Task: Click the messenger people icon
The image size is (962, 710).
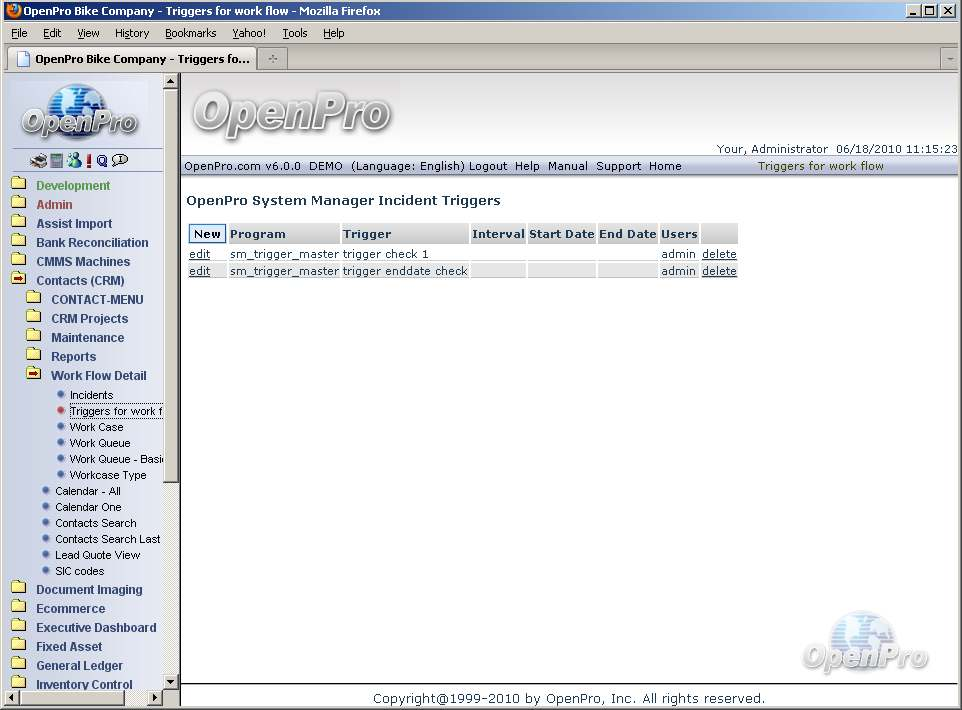Action: [73, 160]
